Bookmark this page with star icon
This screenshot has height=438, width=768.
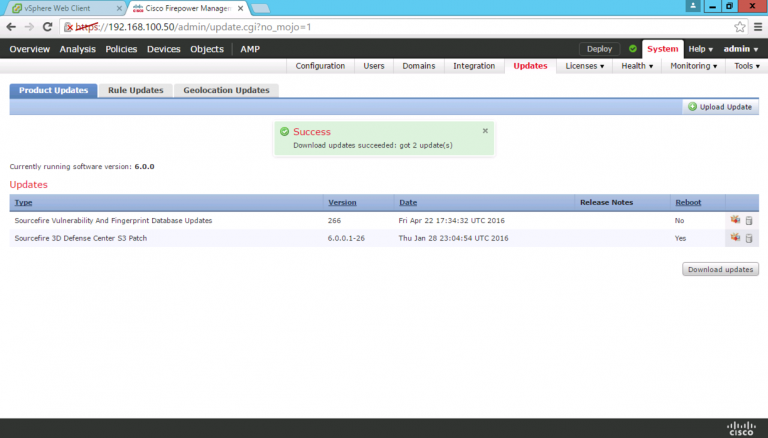coord(740,27)
